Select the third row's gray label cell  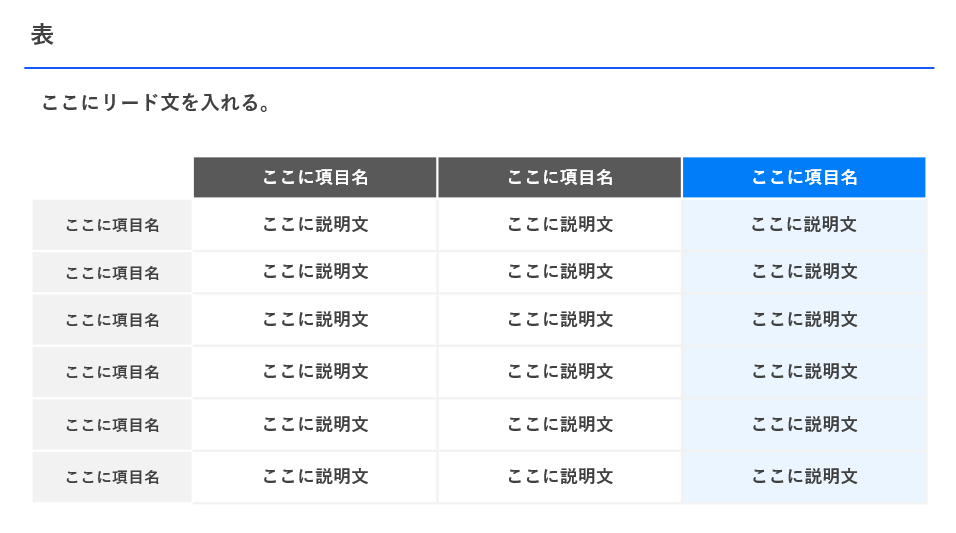[112, 320]
